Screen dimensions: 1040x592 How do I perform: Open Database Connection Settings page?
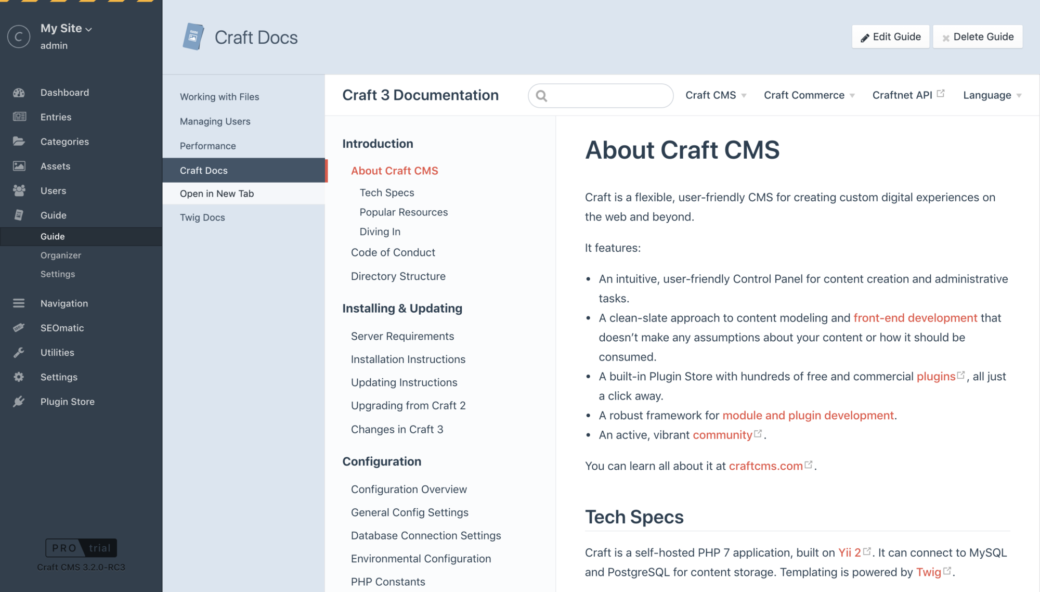coord(426,536)
